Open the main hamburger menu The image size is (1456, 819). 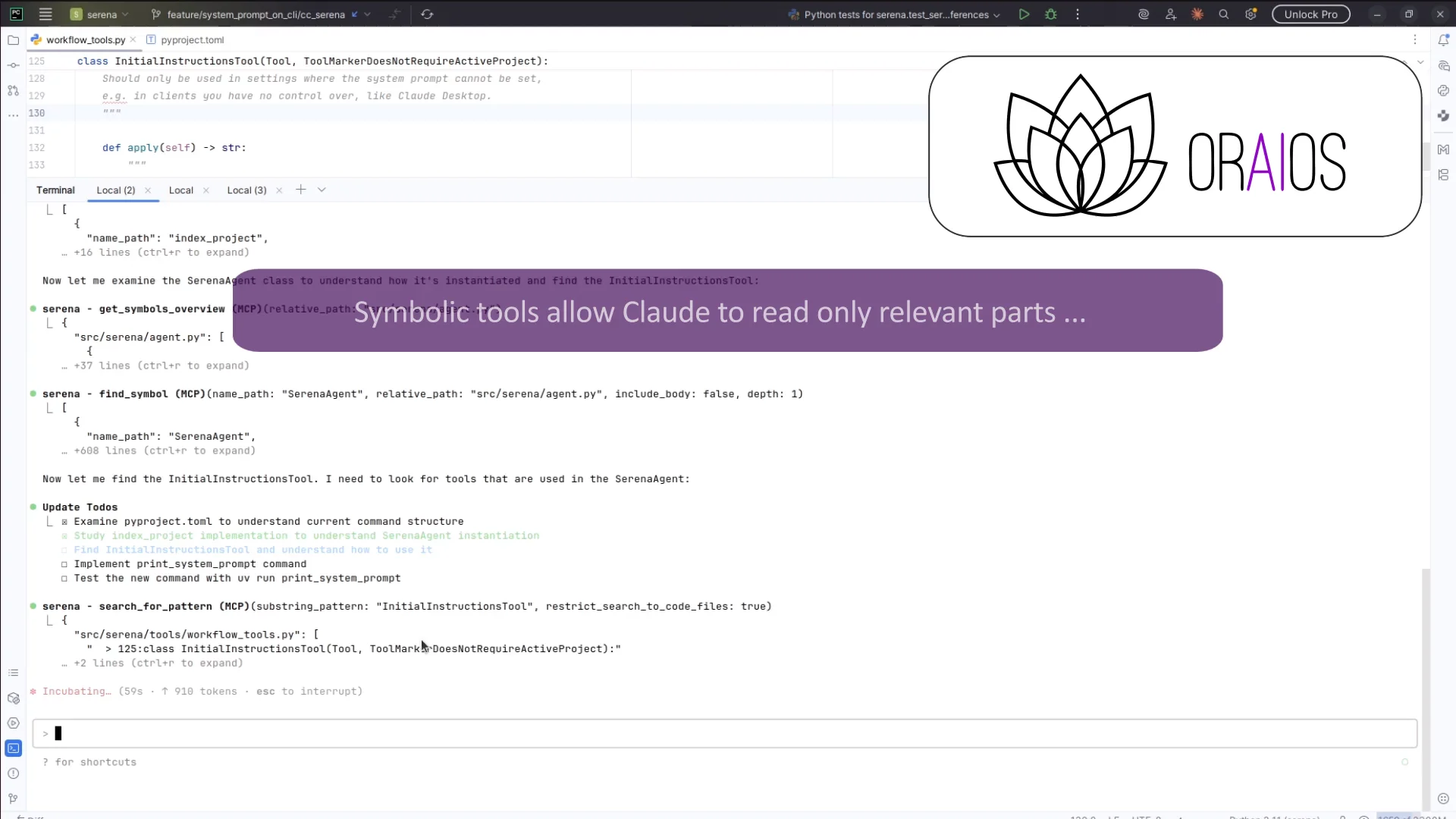click(45, 14)
